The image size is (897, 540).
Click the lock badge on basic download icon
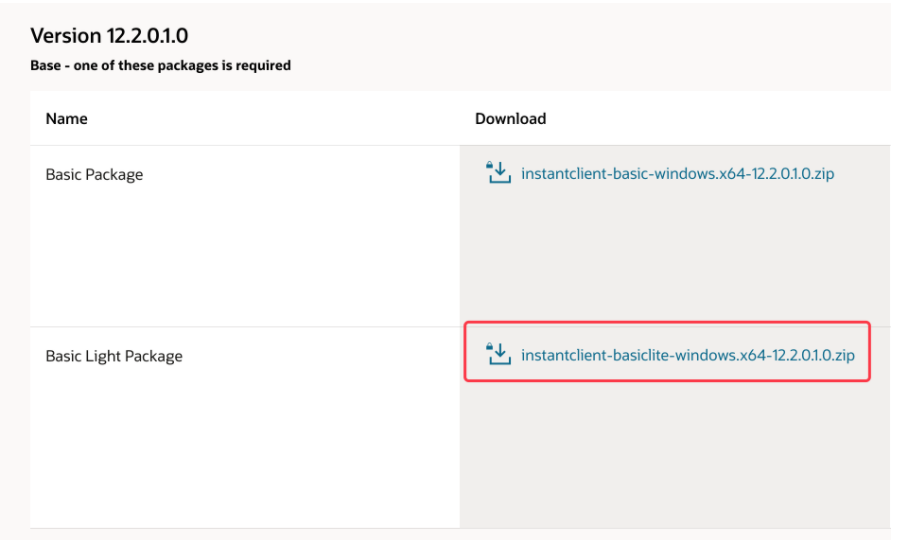pyautogui.click(x=490, y=163)
